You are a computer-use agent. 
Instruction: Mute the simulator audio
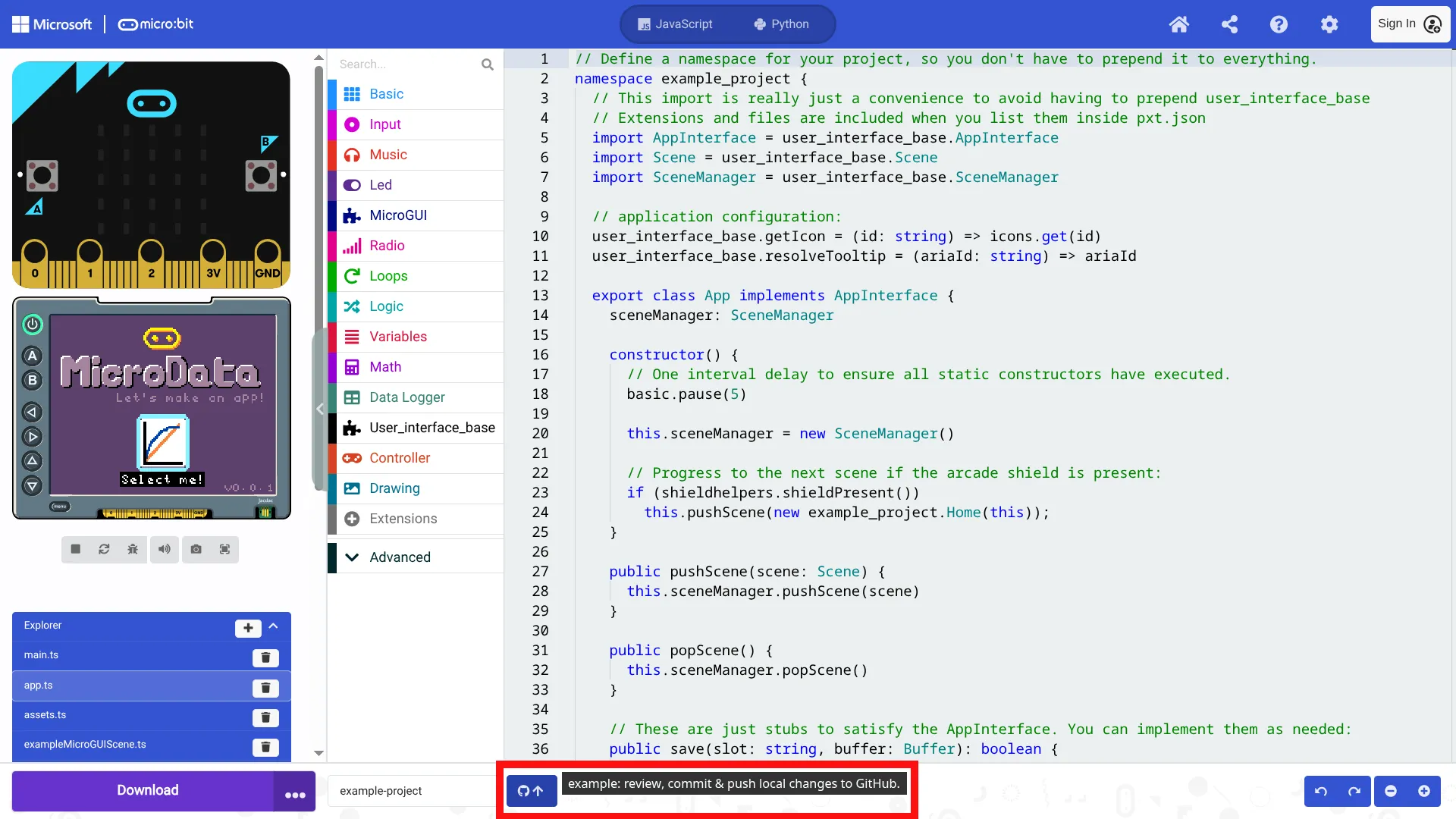(x=165, y=549)
